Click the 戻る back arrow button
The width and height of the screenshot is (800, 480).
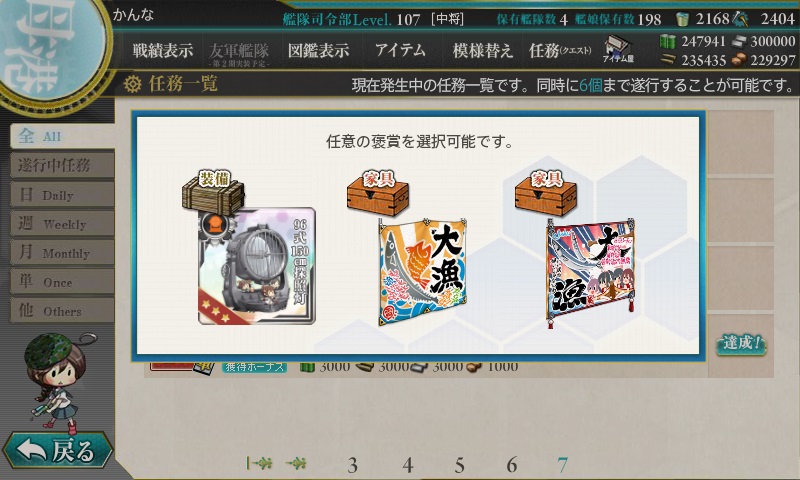coord(57,450)
